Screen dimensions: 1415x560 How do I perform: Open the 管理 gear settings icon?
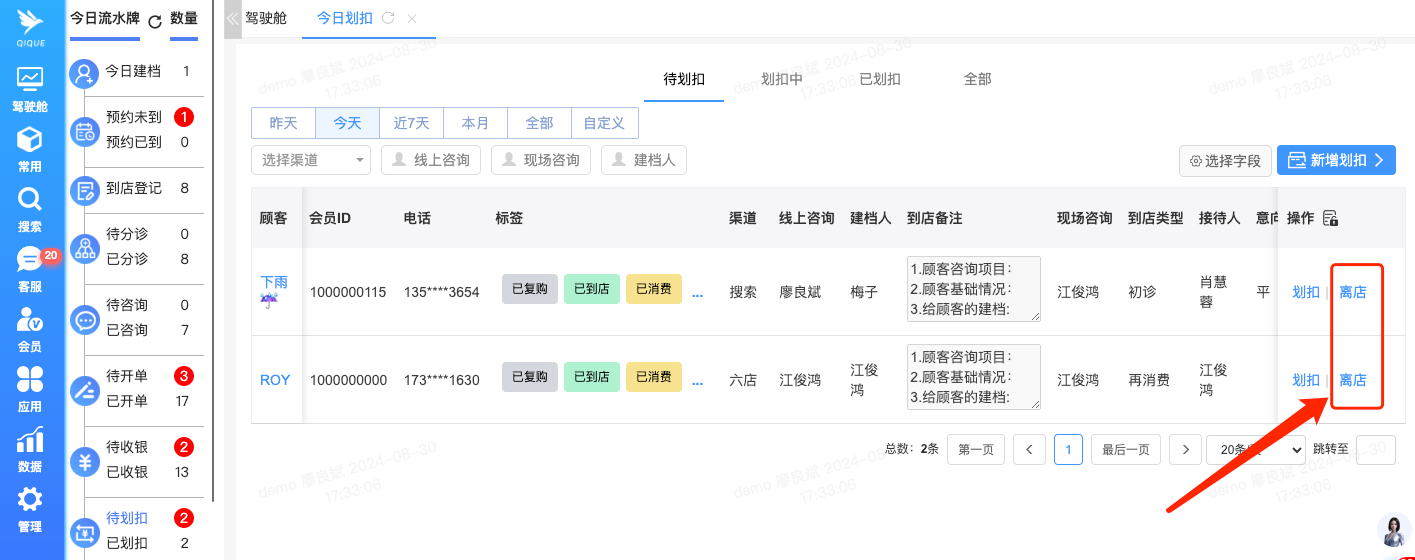pos(30,501)
